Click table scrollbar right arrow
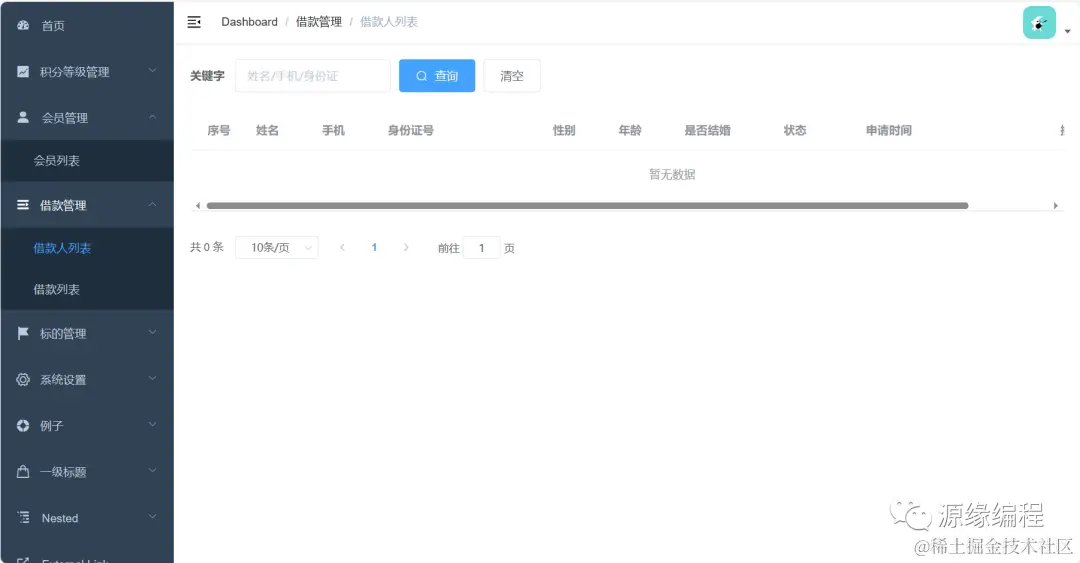 coord(1056,205)
